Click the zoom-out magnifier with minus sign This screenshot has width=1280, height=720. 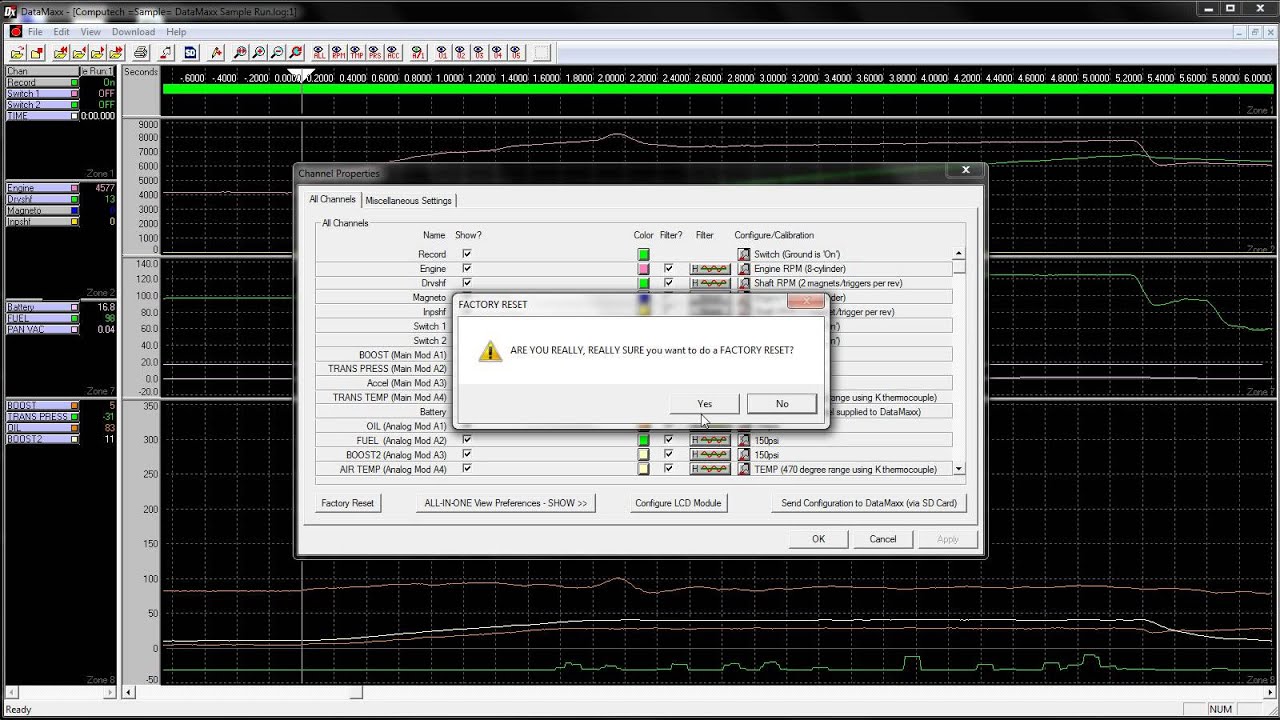tap(277, 52)
